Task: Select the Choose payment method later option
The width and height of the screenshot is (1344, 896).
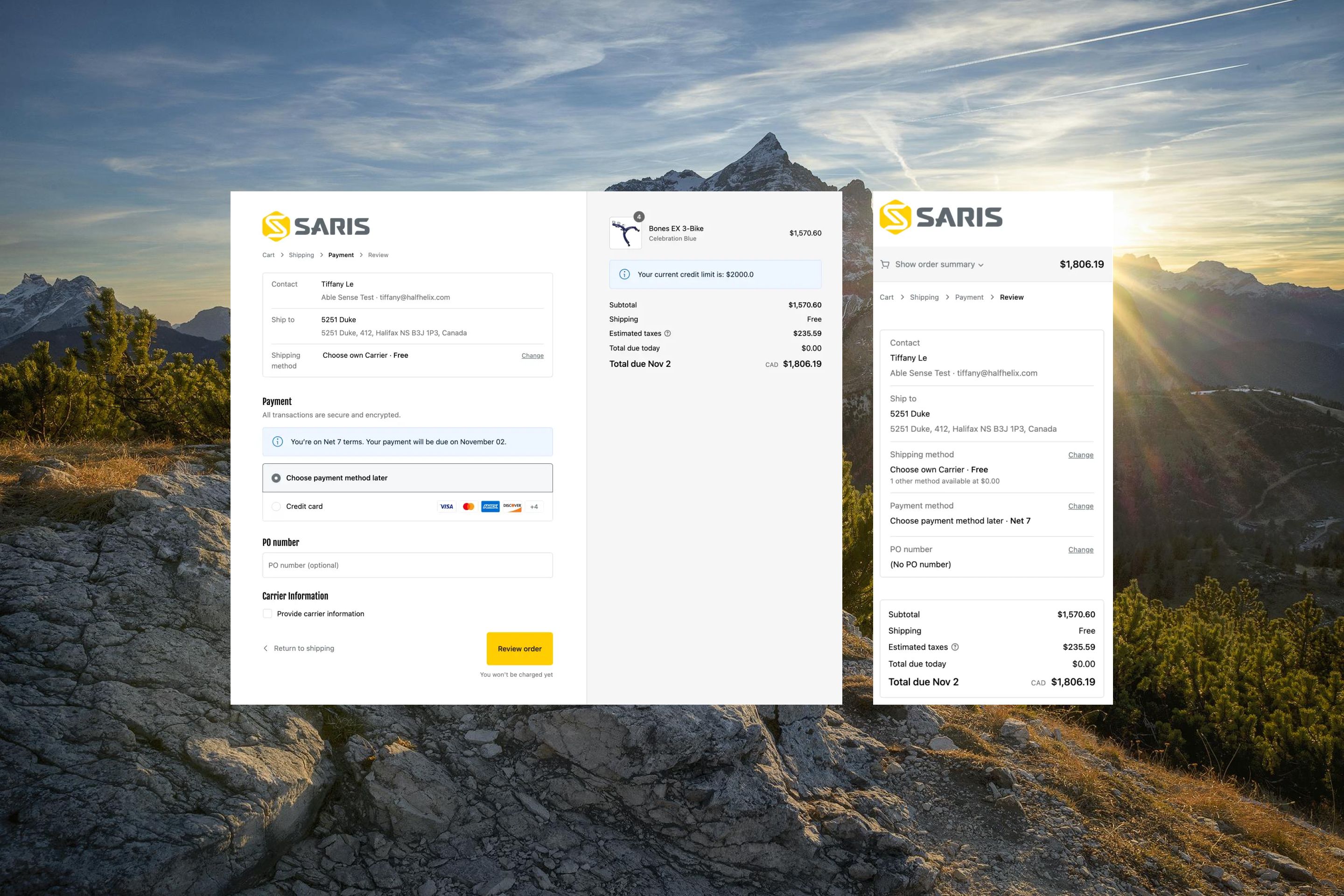Action: (x=276, y=478)
